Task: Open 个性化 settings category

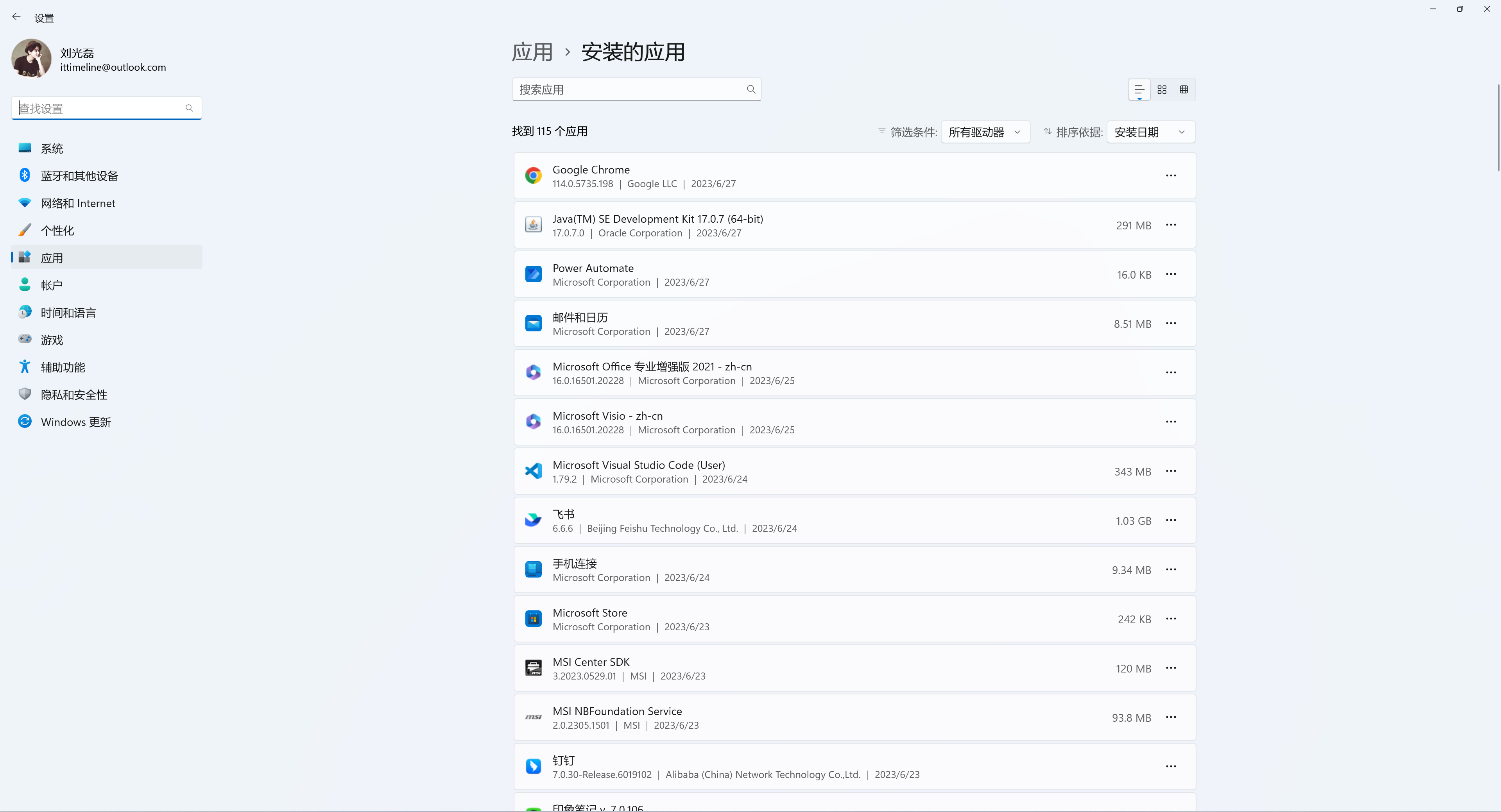Action: (x=107, y=230)
